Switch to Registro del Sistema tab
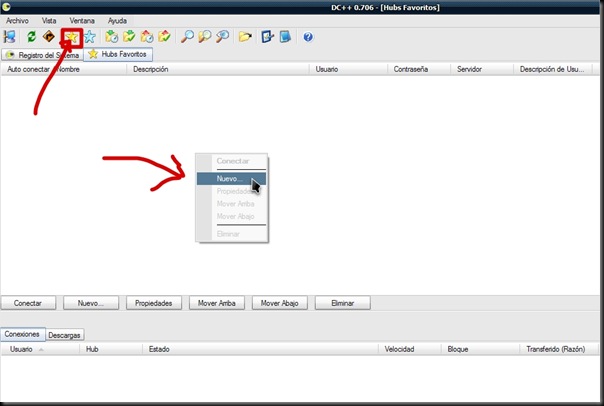Image resolution: width=604 pixels, height=406 pixels. (x=43, y=55)
